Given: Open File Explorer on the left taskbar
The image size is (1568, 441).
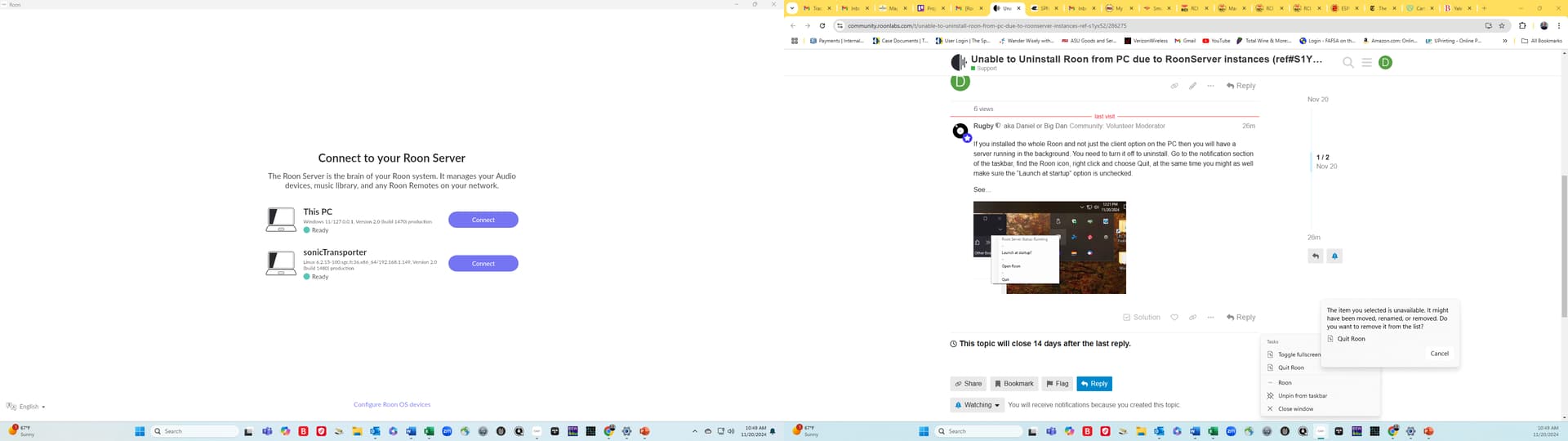Looking at the screenshot, I should coord(357,431).
